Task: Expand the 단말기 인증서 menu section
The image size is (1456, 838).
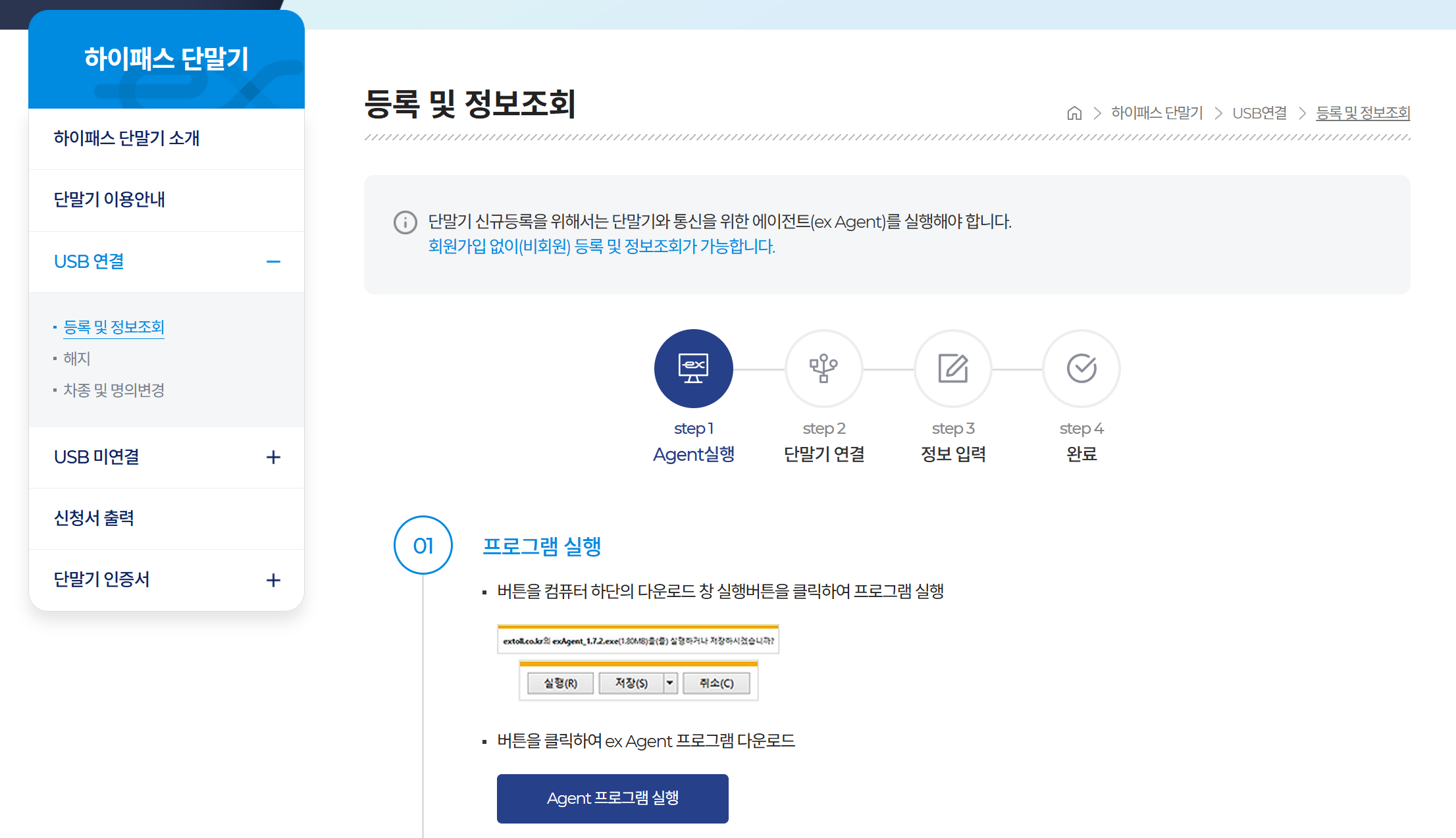Action: pyautogui.click(x=274, y=579)
